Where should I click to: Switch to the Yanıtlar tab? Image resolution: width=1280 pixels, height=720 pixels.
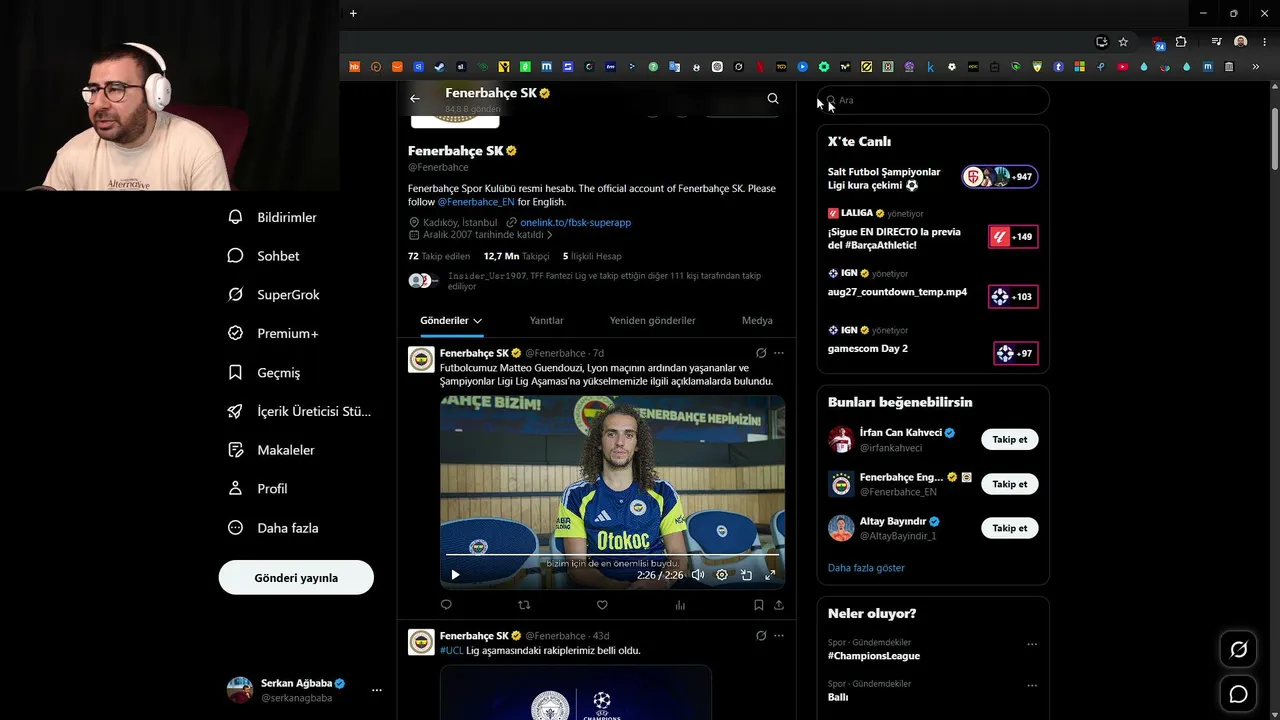tap(546, 320)
